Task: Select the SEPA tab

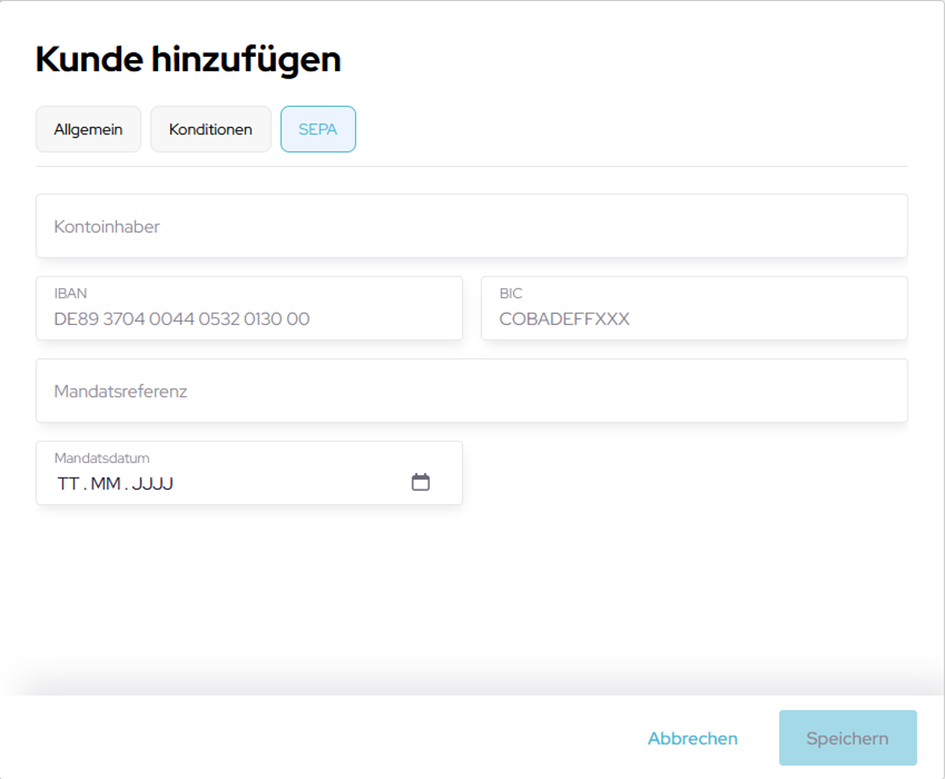Action: click(x=318, y=130)
